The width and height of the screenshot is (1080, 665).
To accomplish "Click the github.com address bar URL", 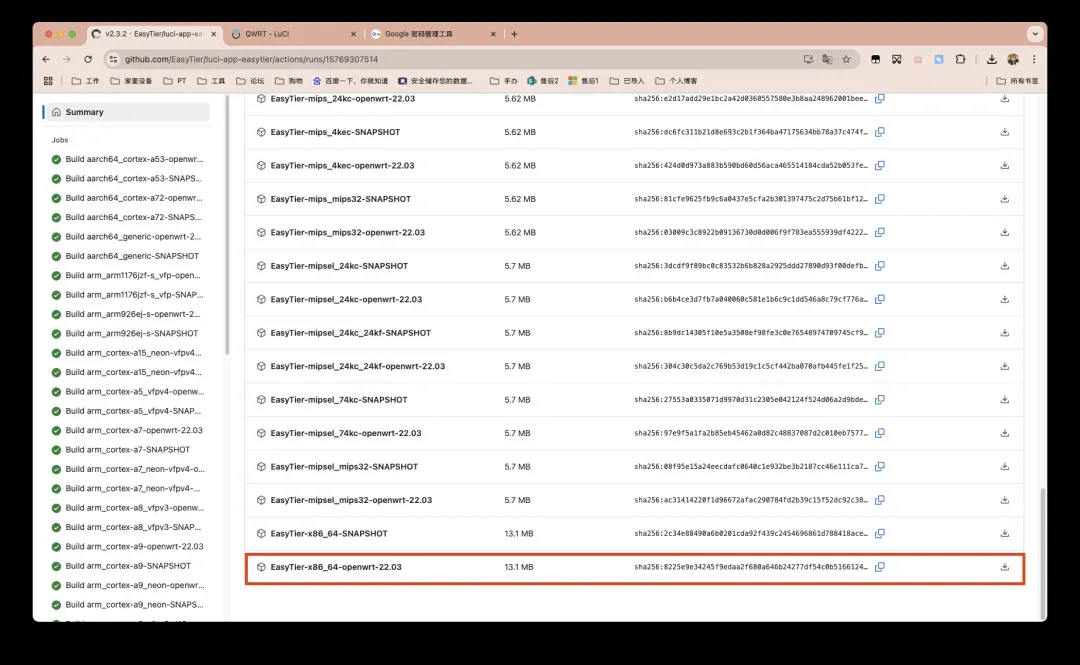I will (x=251, y=59).
